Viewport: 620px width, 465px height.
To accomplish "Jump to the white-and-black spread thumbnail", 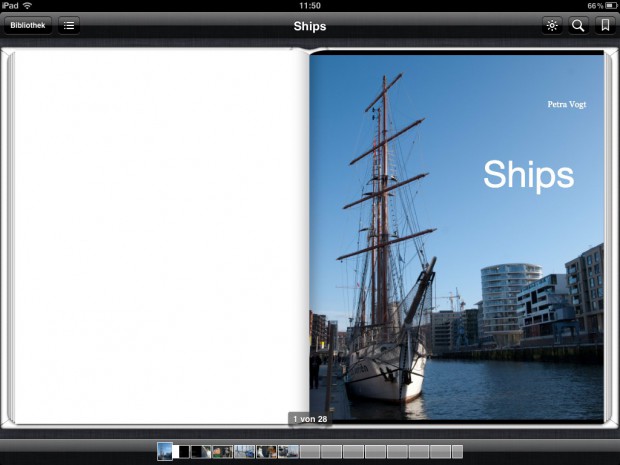I will pyautogui.click(x=181, y=452).
